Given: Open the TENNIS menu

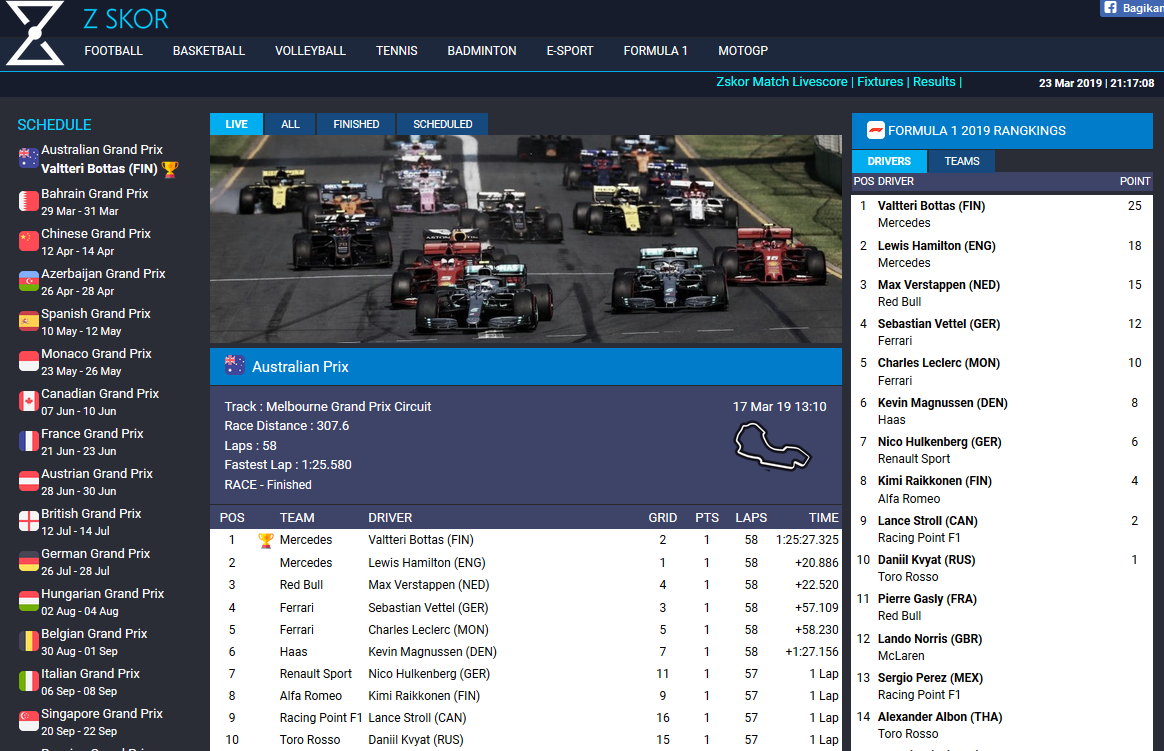Looking at the screenshot, I should pyautogui.click(x=396, y=51).
